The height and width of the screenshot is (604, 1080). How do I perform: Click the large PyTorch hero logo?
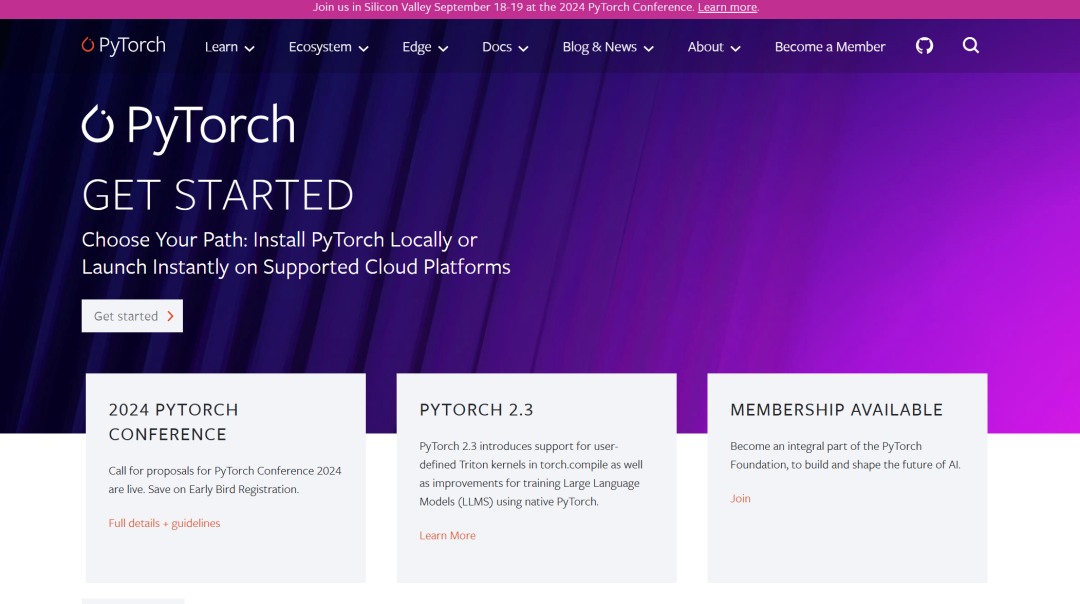tap(189, 127)
